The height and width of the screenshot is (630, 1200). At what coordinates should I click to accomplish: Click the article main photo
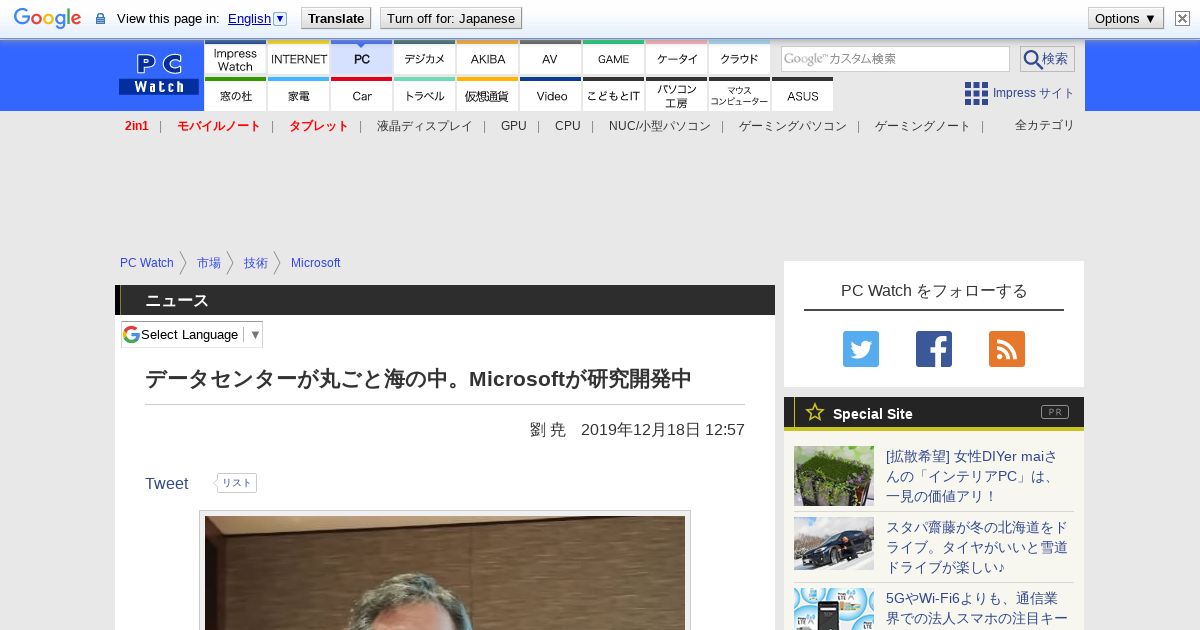pos(445,572)
